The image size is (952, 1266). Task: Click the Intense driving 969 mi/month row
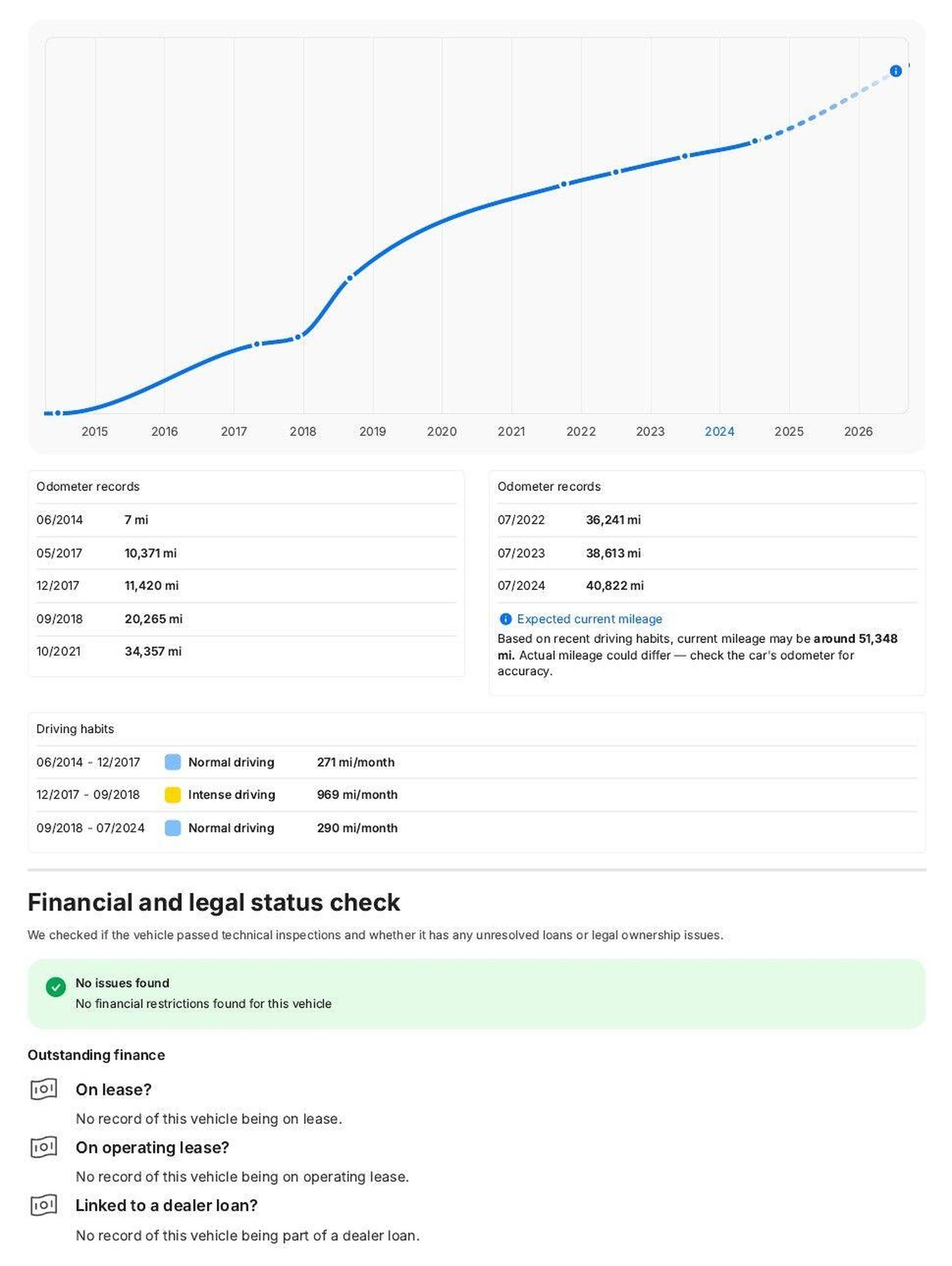pyautogui.click(x=476, y=795)
